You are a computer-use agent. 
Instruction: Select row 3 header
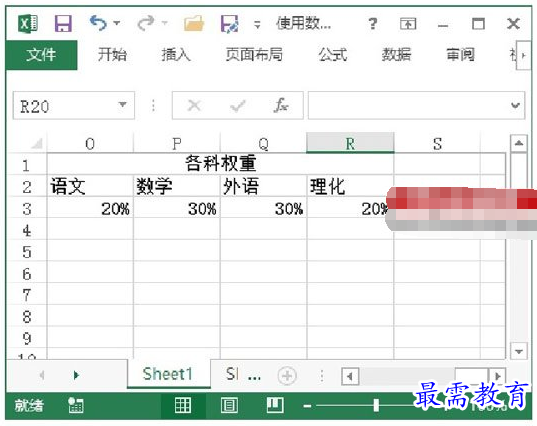point(26,209)
